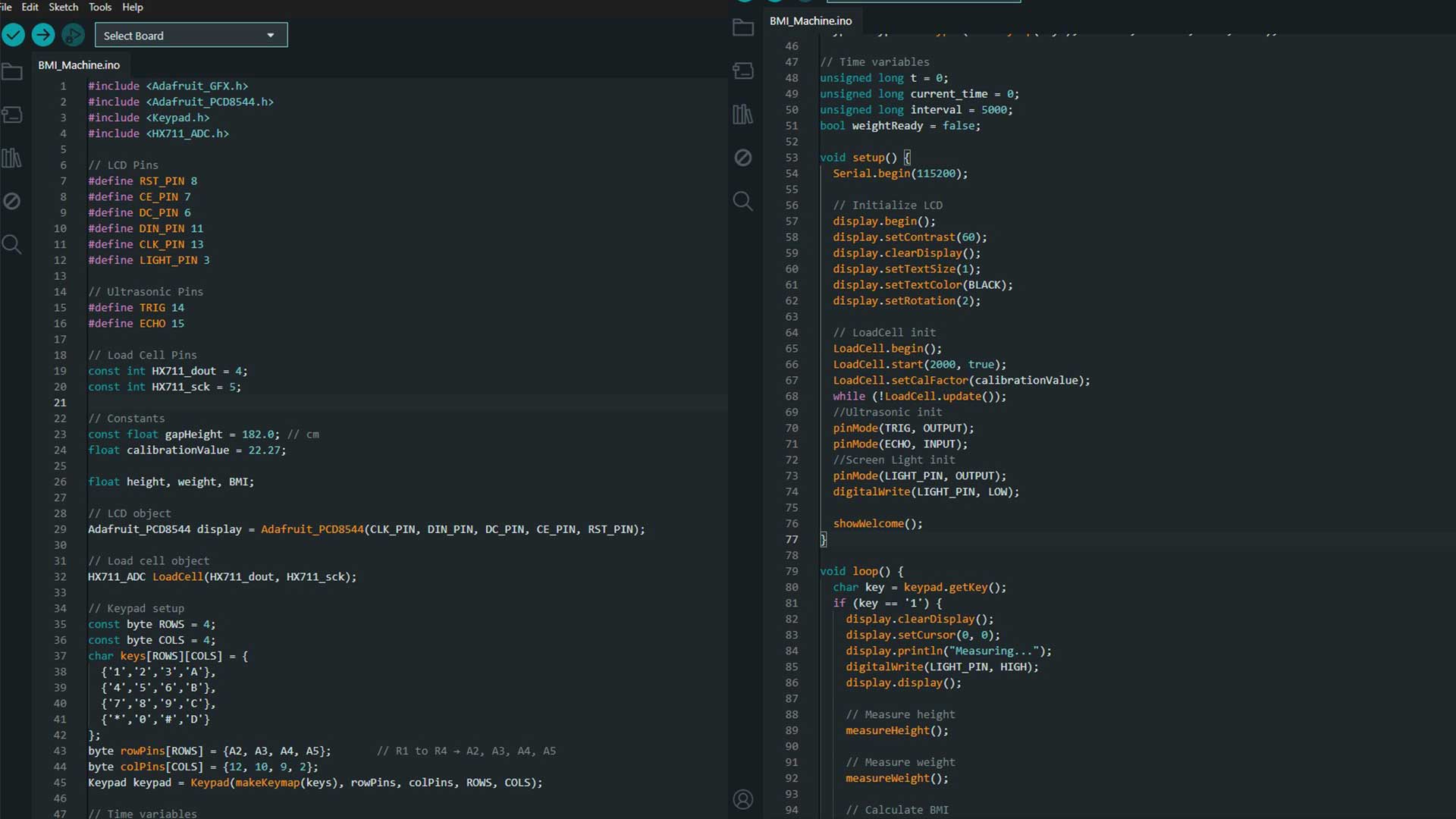Click 'float height, weight, BMI;' line
Screen dimensions: 1456x819
(171, 482)
